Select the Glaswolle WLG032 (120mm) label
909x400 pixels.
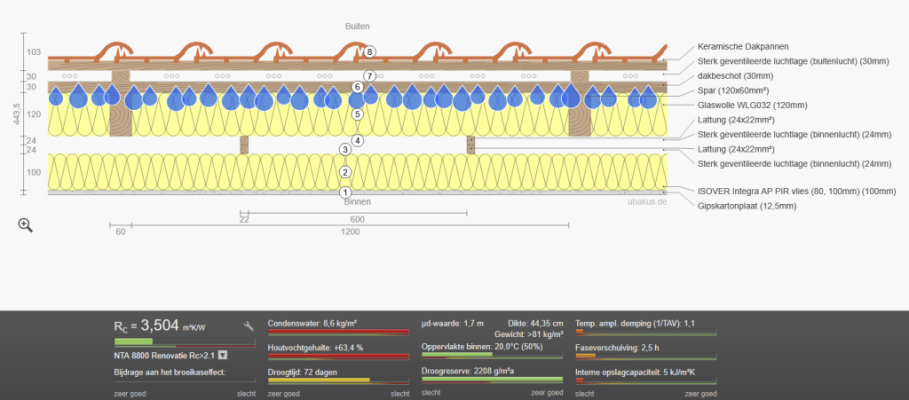pos(752,104)
